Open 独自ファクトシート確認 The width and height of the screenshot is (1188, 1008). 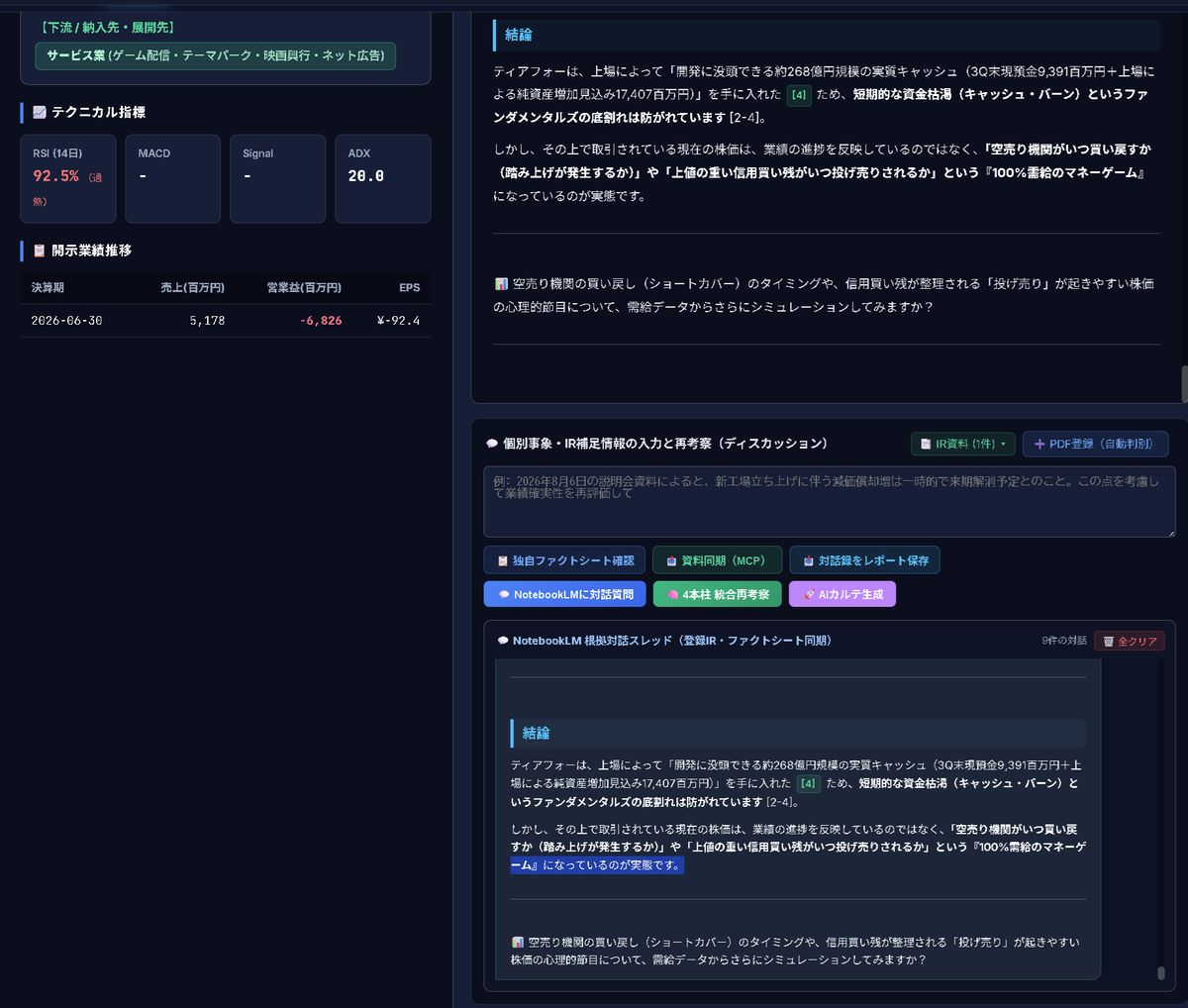pyautogui.click(x=565, y=560)
